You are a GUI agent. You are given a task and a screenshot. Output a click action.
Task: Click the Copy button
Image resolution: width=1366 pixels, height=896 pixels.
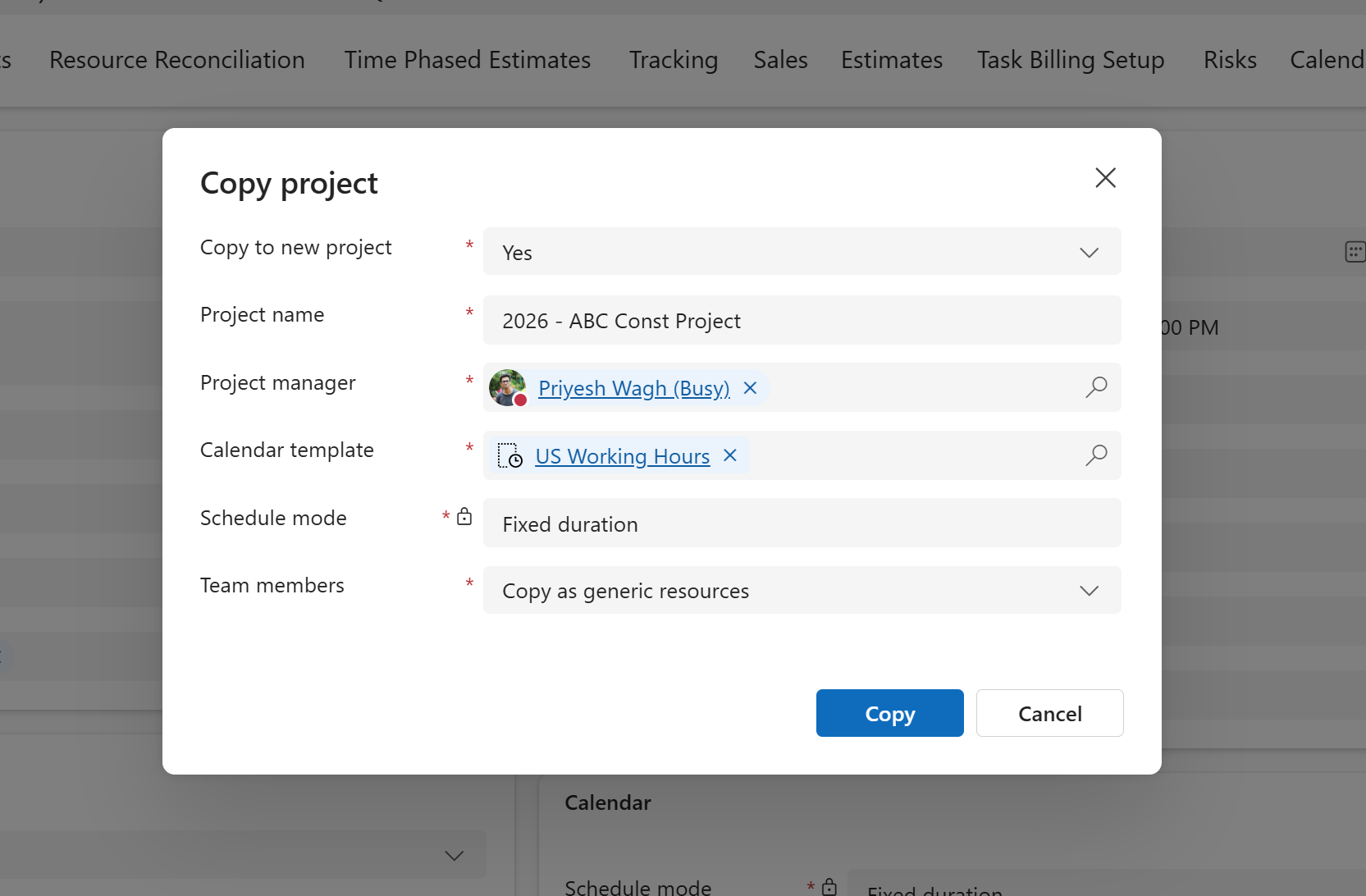point(889,713)
